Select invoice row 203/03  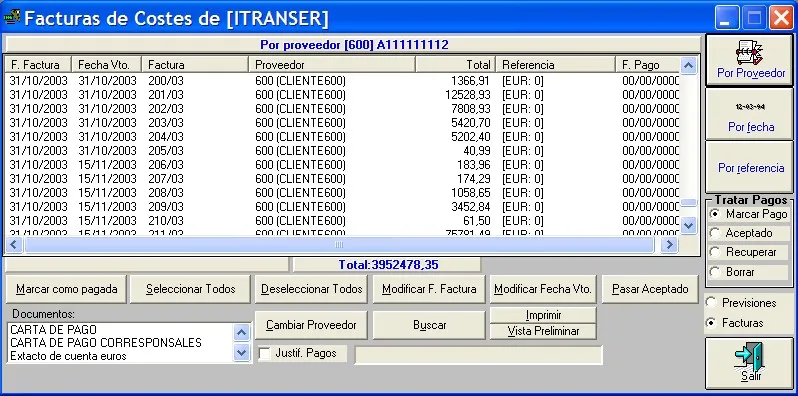click(x=343, y=123)
